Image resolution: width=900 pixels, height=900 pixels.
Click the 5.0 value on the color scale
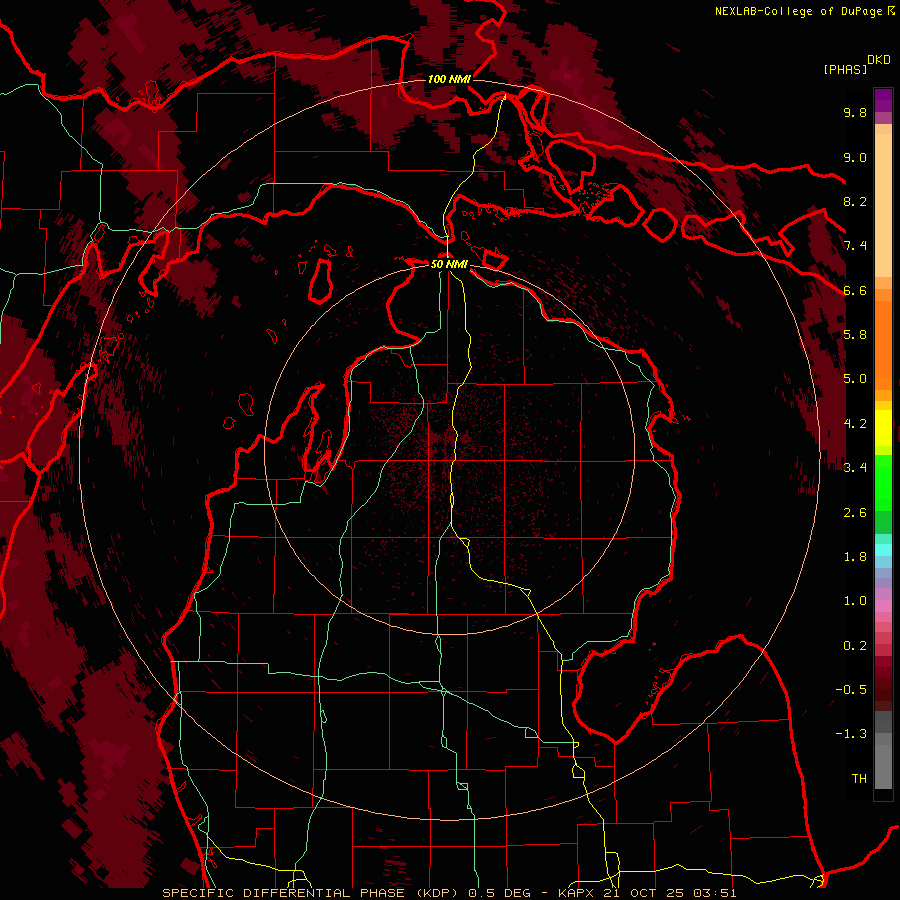pyautogui.click(x=855, y=379)
